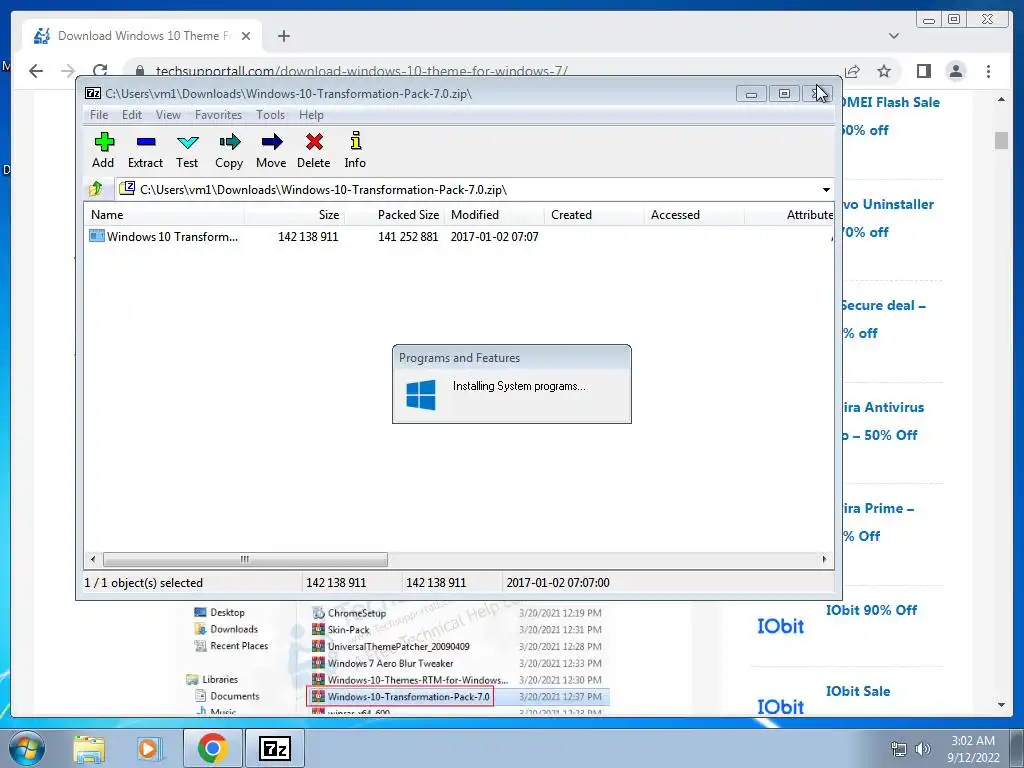
Task: Sort by the Packed Size column
Action: coord(394,215)
